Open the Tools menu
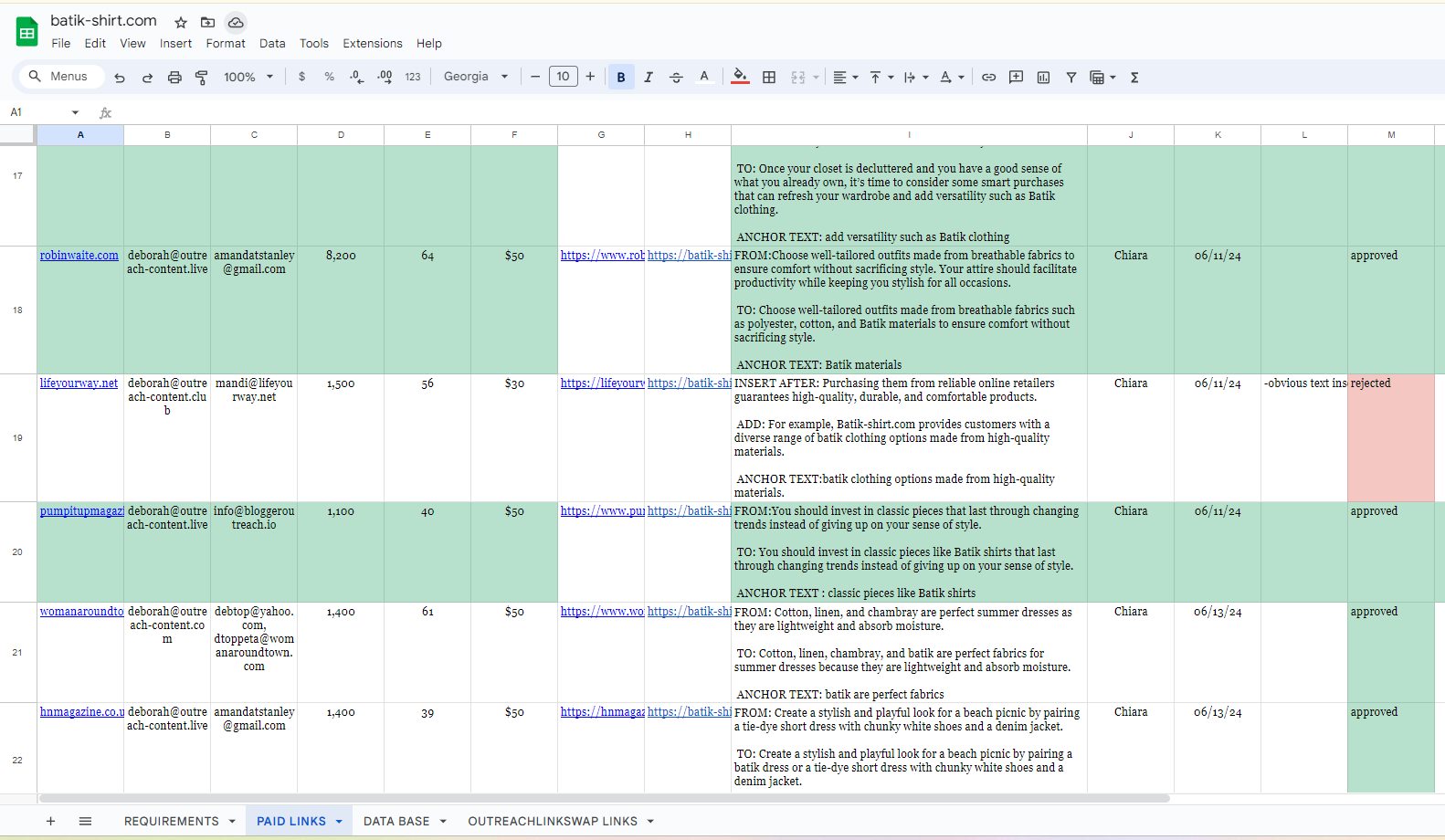 313,43
